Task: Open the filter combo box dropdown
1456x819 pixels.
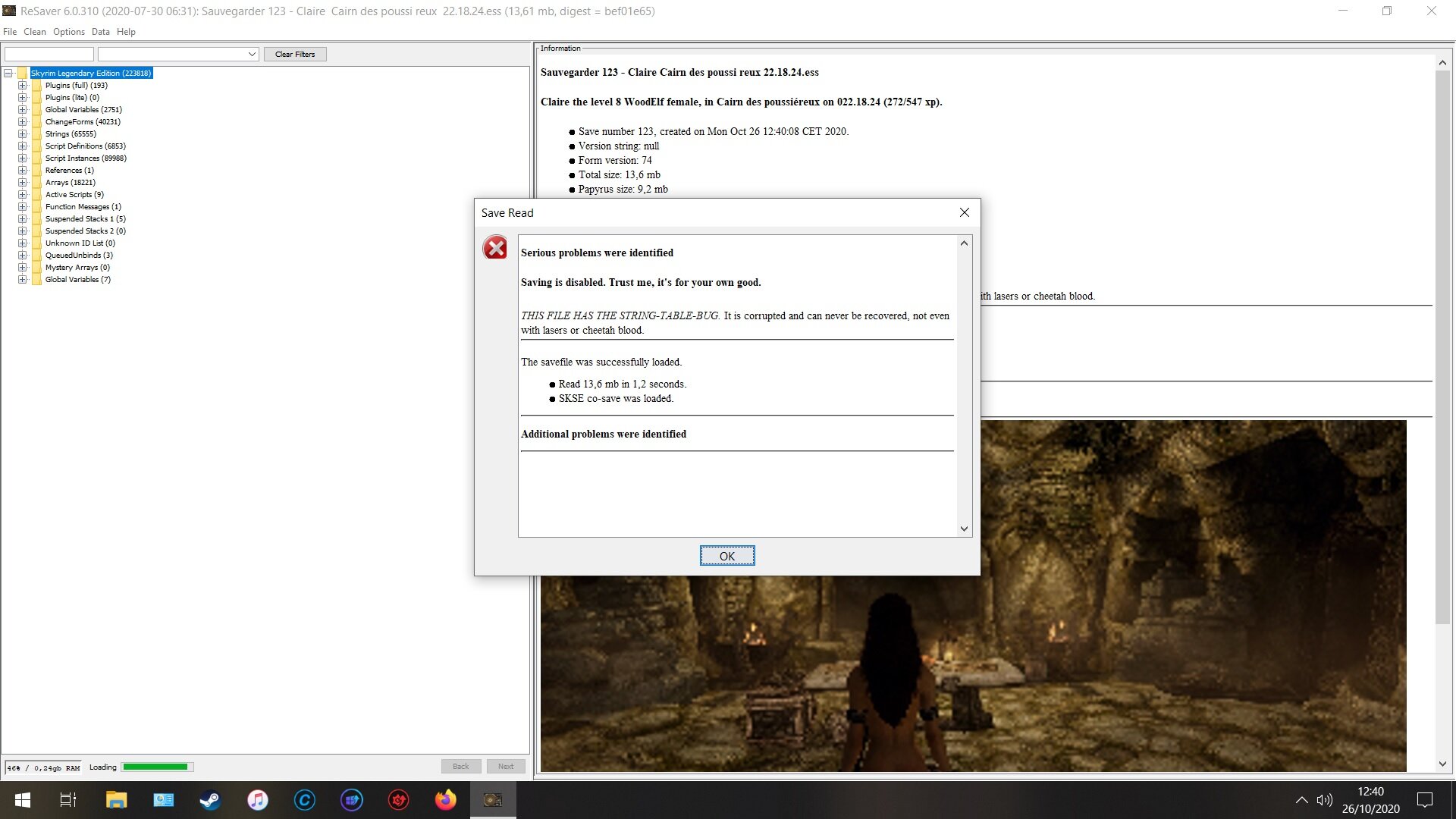Action: click(252, 55)
